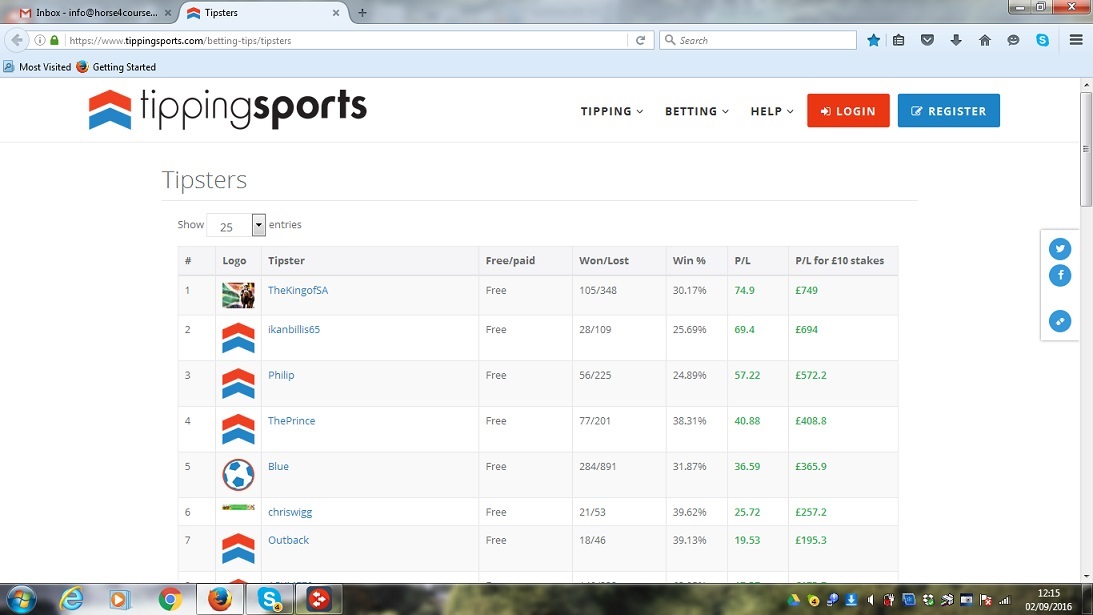The image size is (1093, 615).
Task: Open TheKingofSA logo thumbnail
Action: [238, 295]
